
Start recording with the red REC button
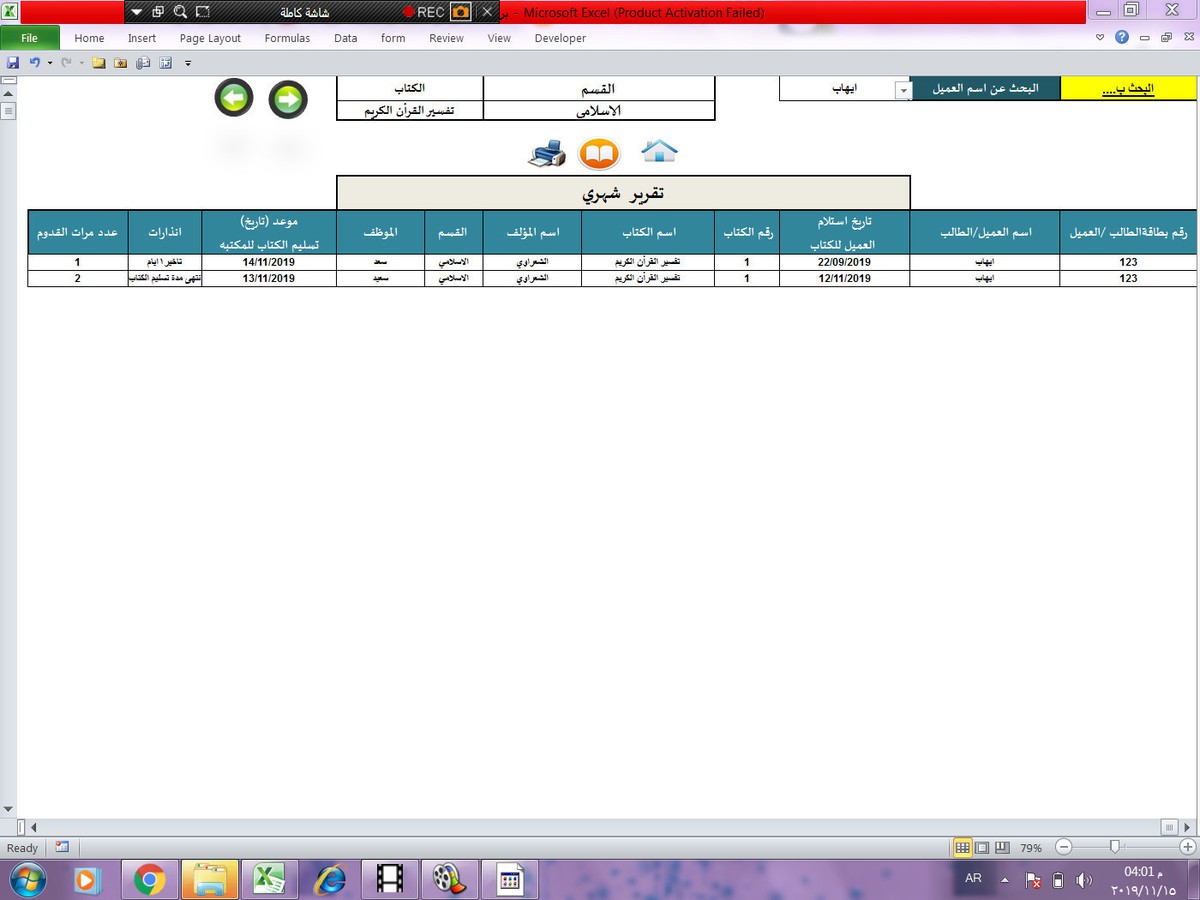click(424, 12)
